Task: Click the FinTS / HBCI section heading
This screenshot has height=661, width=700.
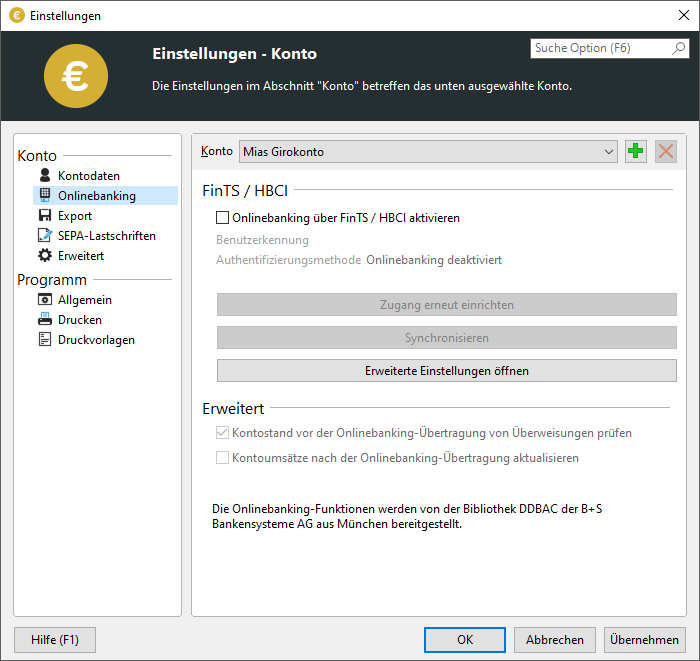Action: pos(245,191)
